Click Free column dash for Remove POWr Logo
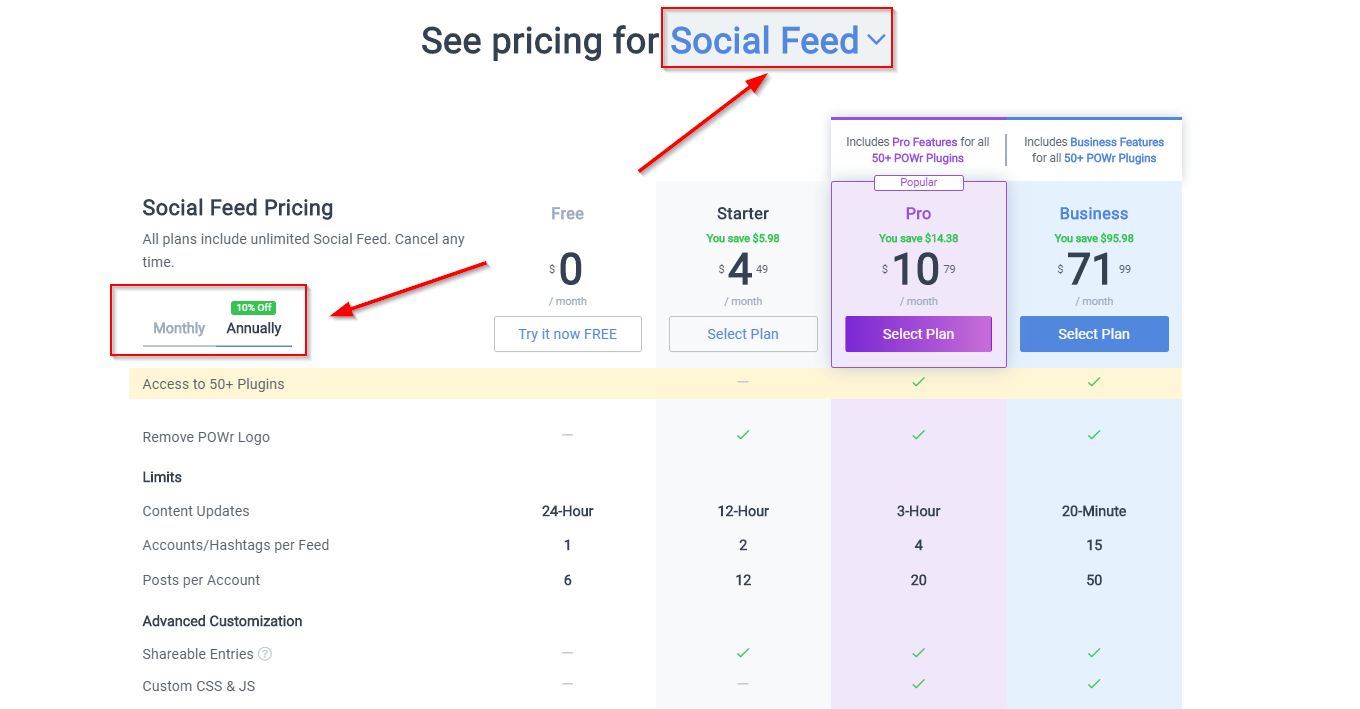The height and width of the screenshot is (709, 1360). pos(567,435)
